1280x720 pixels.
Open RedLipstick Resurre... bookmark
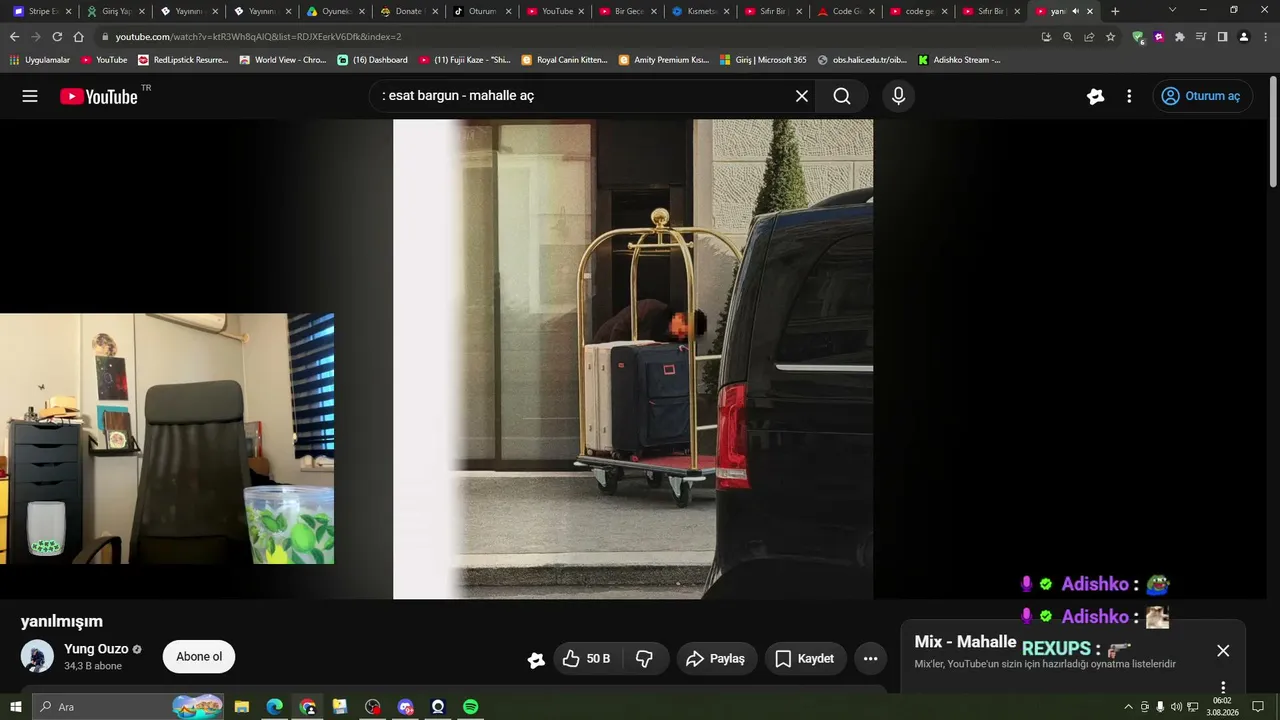pos(184,60)
